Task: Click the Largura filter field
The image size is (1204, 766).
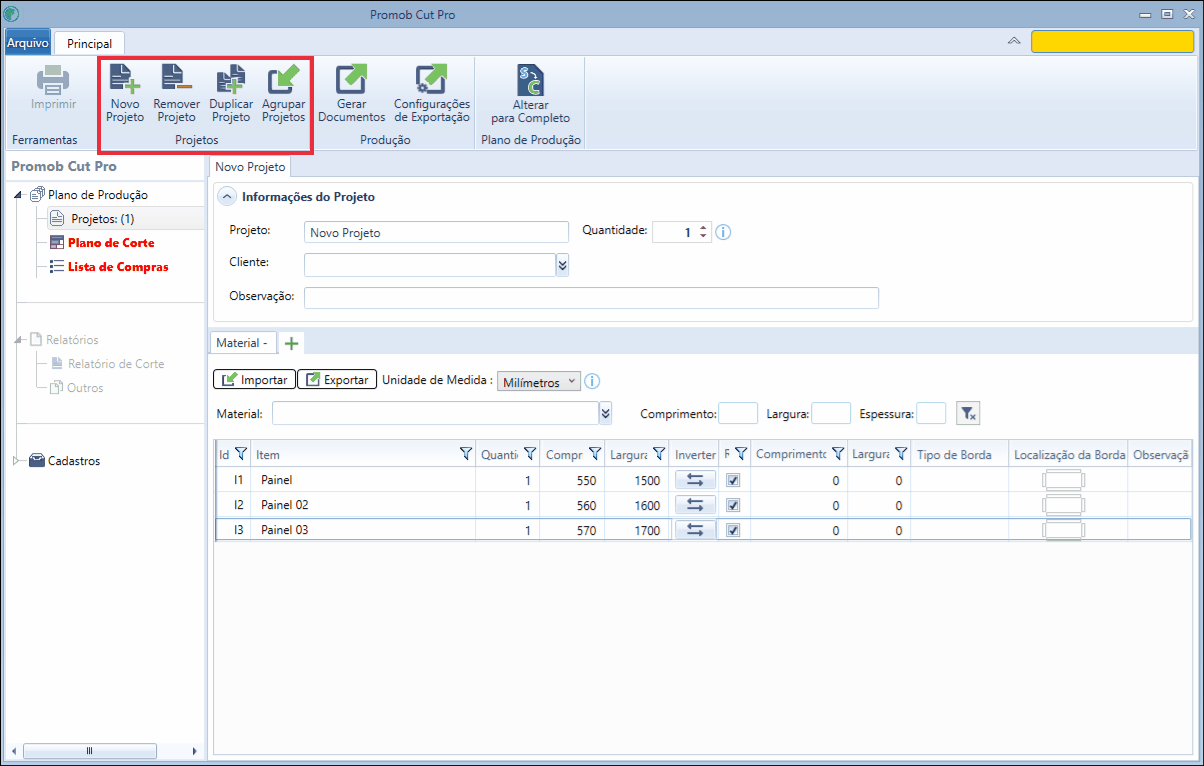Action: coord(831,413)
